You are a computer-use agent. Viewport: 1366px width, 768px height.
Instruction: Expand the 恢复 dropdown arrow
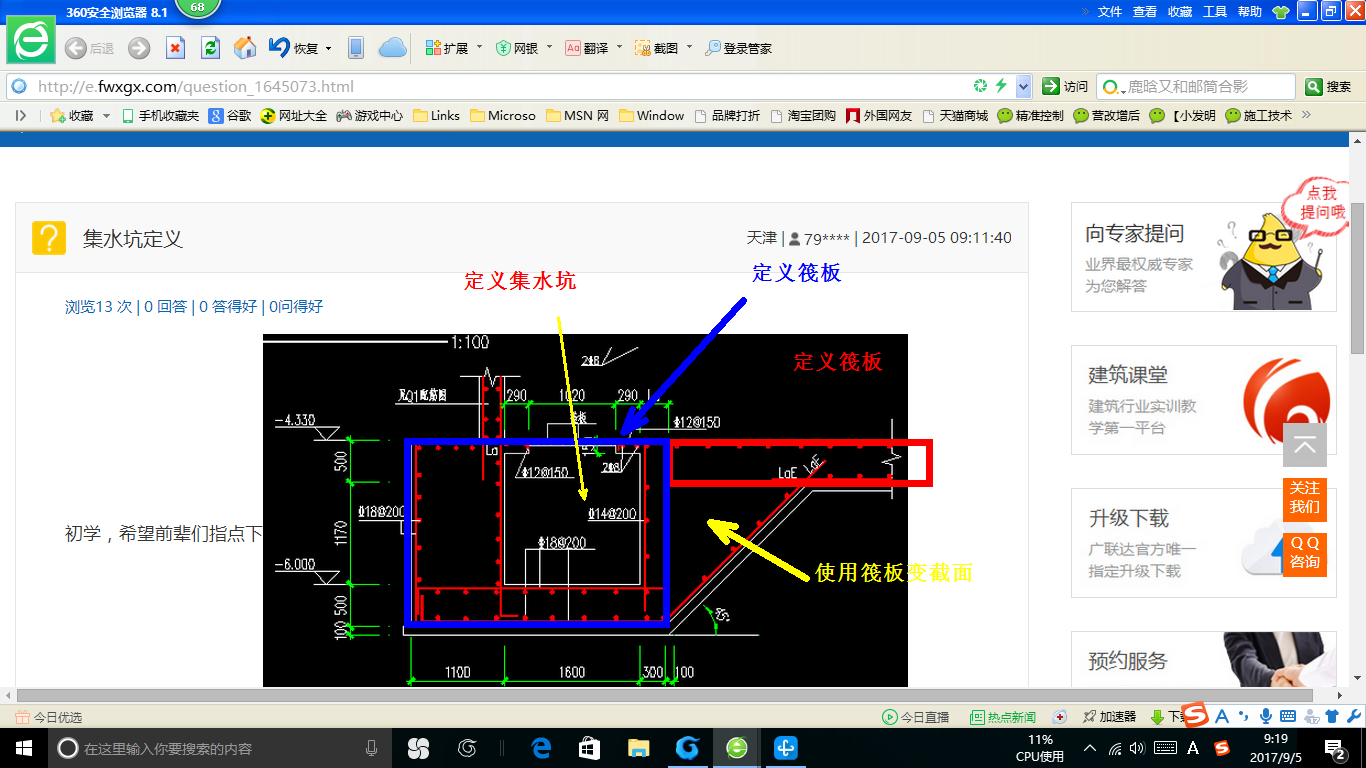pyautogui.click(x=329, y=48)
